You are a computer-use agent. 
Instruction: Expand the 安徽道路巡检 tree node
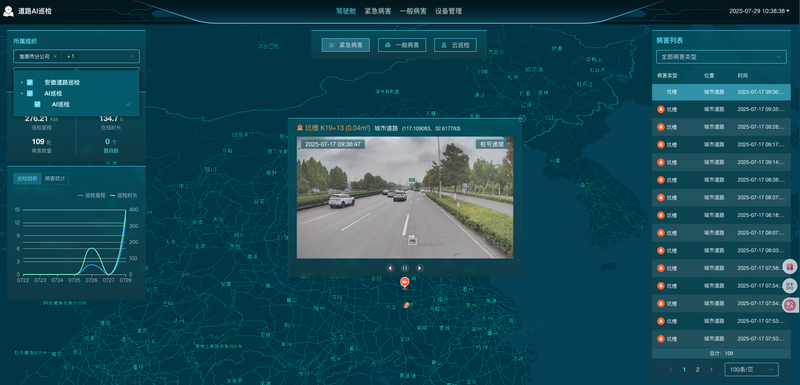(21, 82)
